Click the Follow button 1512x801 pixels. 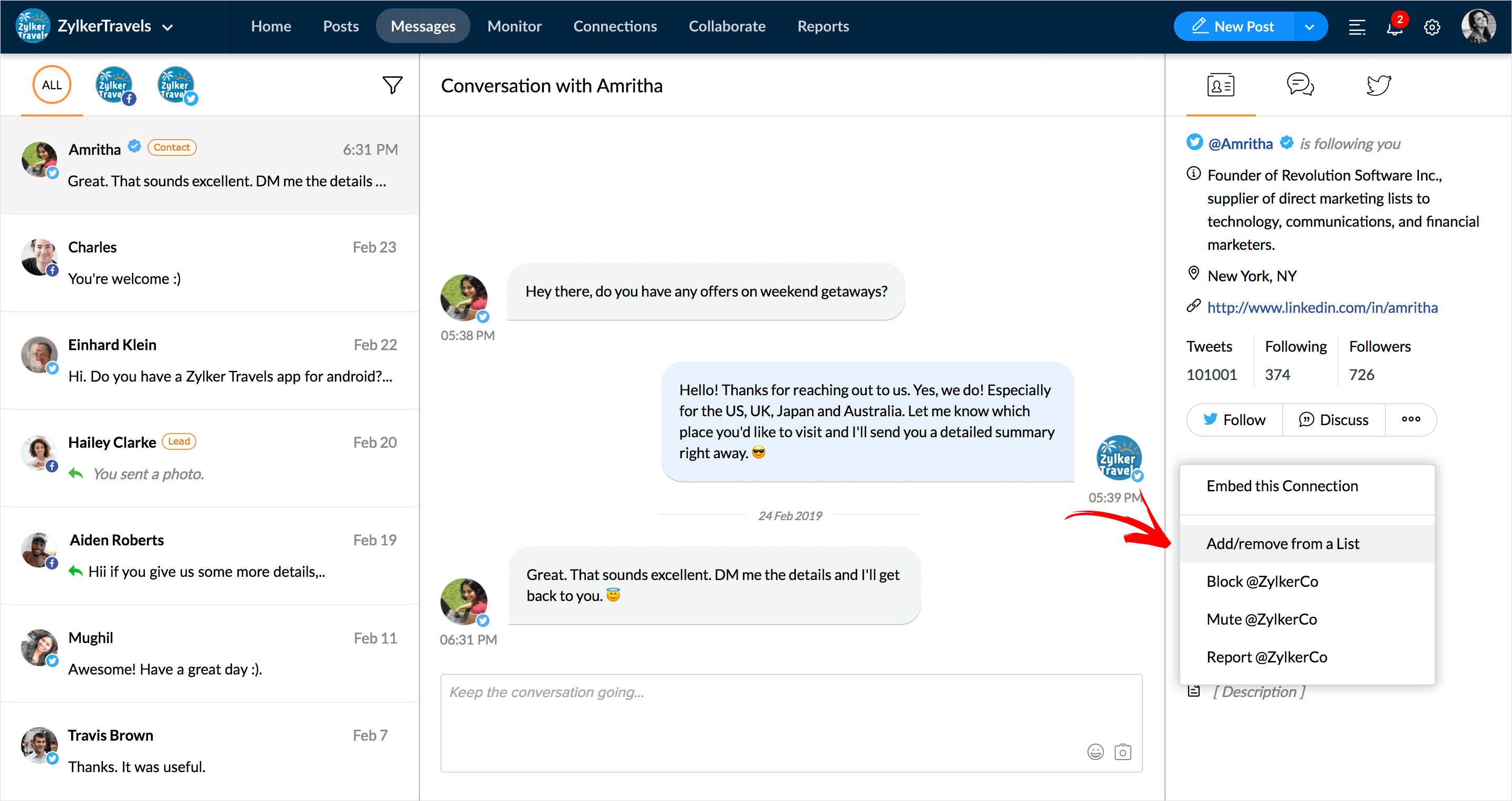(1234, 419)
